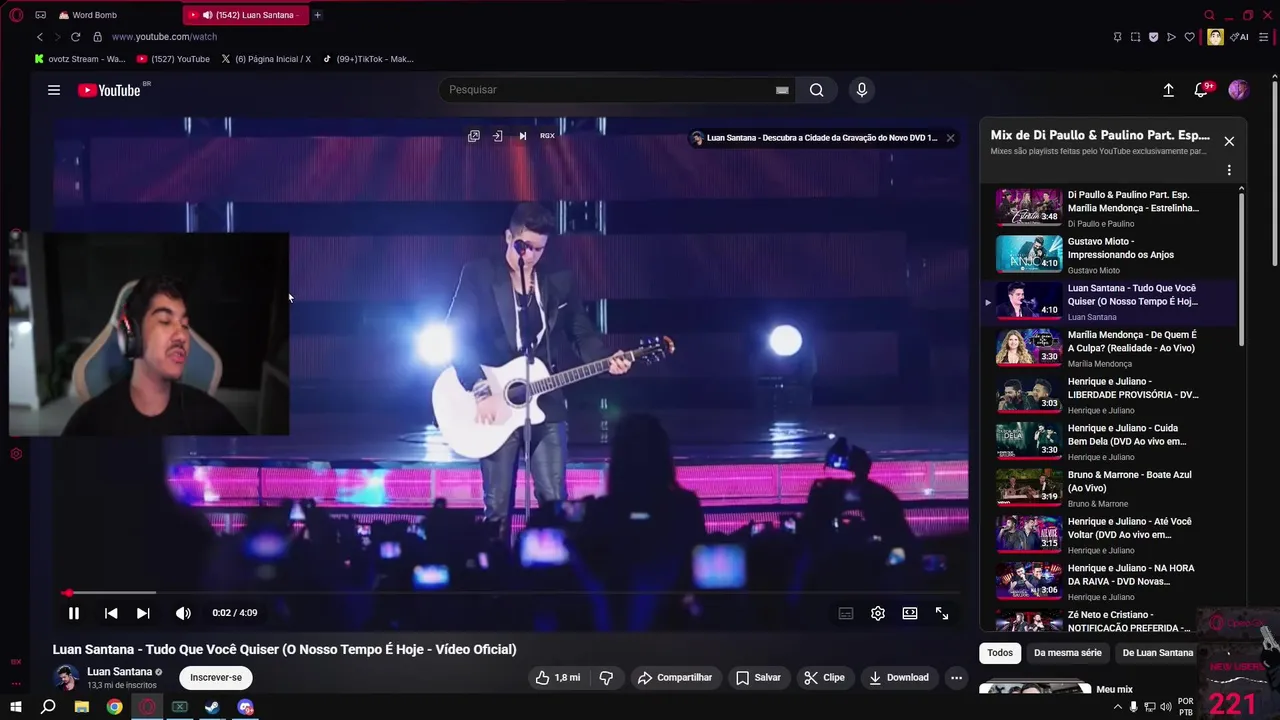Play Bruno & Marrone Boate Azul

click(1110, 487)
